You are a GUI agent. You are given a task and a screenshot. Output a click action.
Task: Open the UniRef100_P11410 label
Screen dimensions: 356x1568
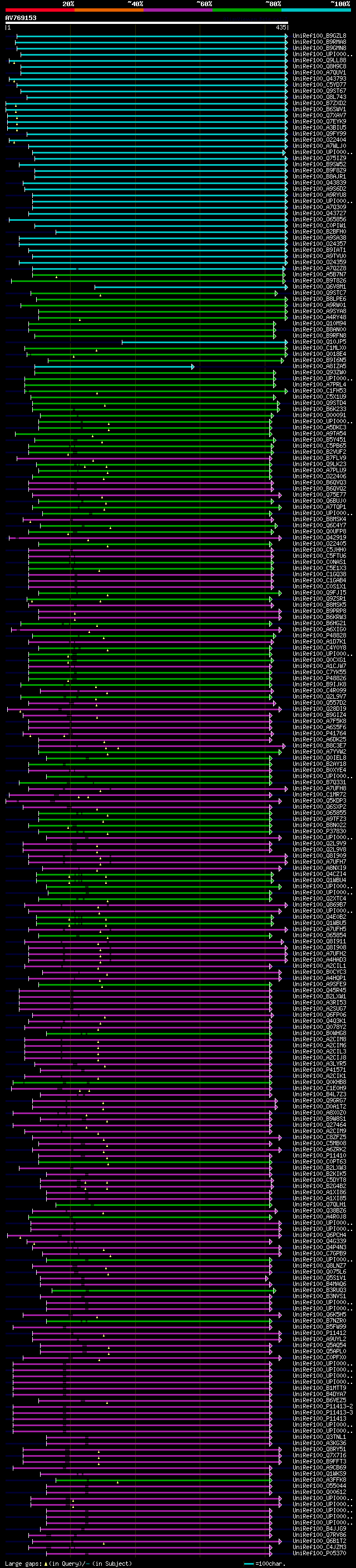tap(319, 1155)
